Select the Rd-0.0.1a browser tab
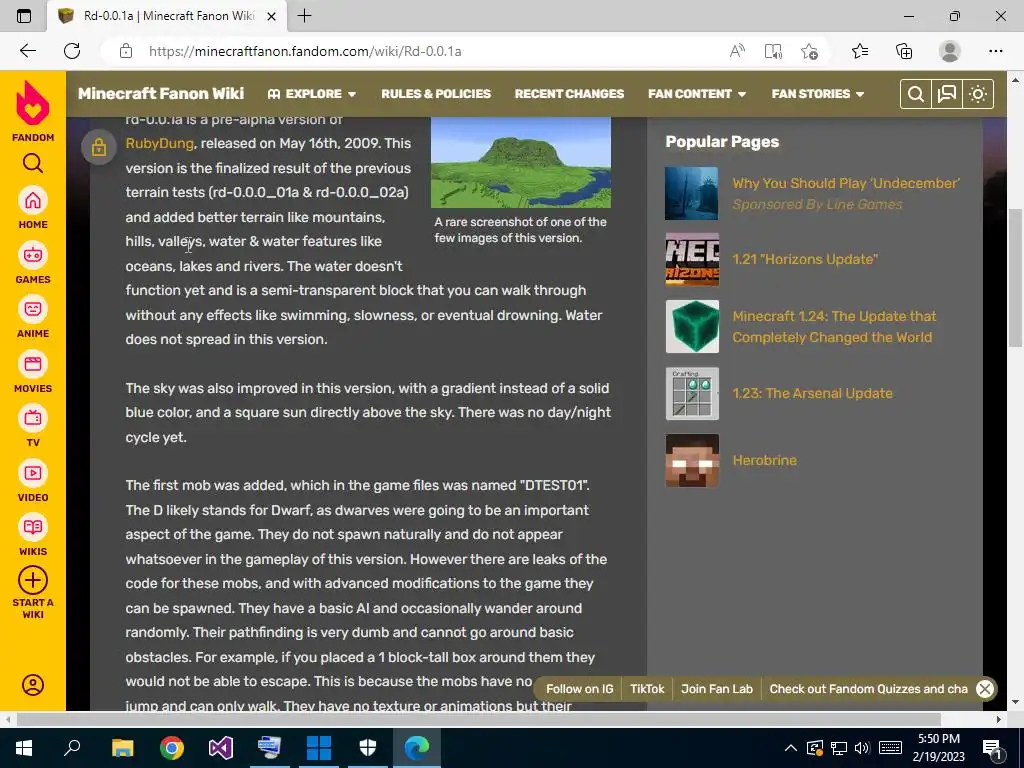 click(167, 16)
